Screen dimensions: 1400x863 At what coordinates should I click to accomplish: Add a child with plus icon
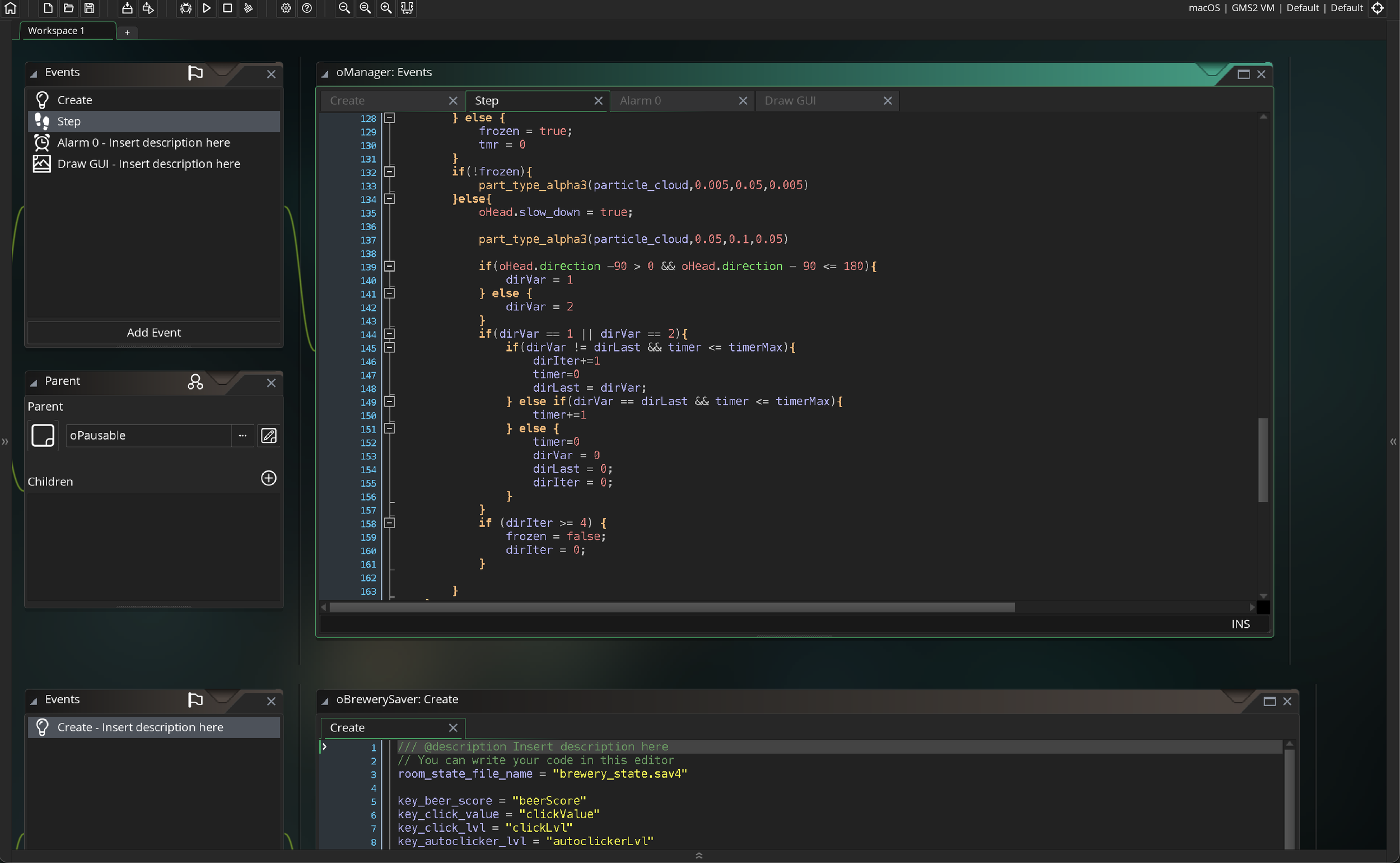click(268, 478)
